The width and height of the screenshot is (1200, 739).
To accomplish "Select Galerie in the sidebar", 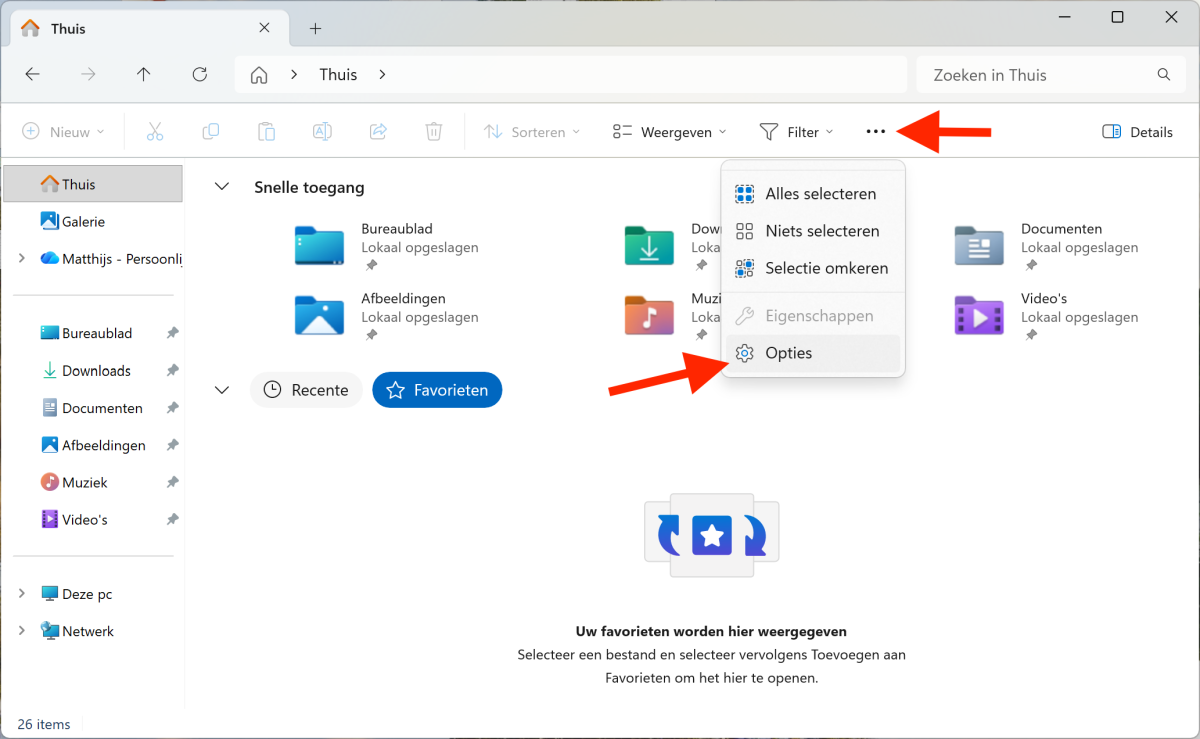I will tap(83, 222).
